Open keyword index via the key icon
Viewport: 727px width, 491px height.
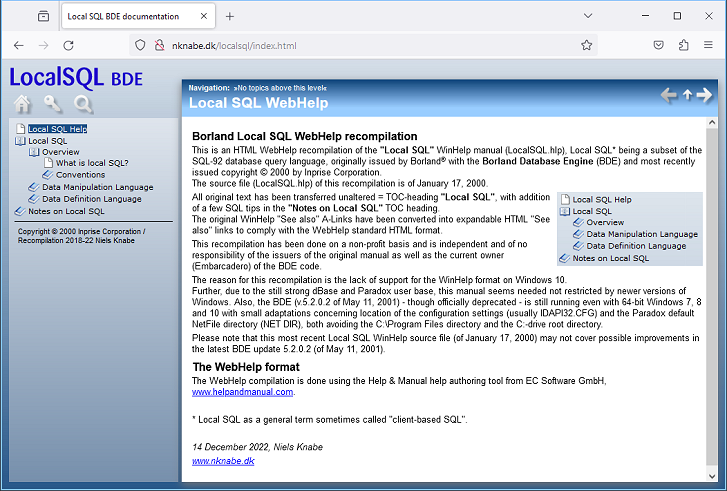pos(53,104)
